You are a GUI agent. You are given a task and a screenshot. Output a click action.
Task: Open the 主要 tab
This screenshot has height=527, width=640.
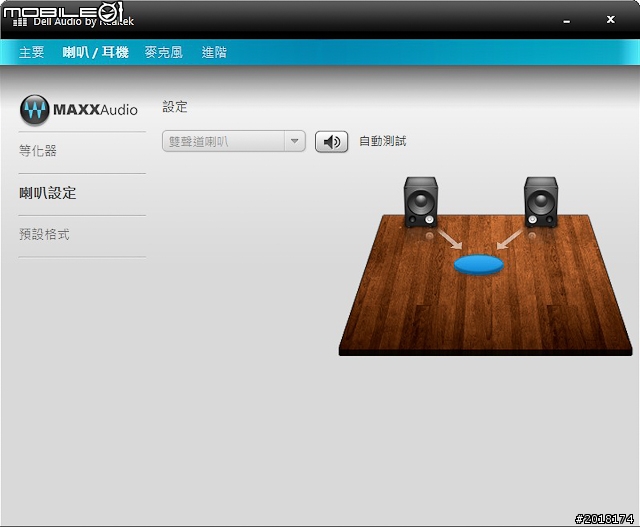(31, 52)
